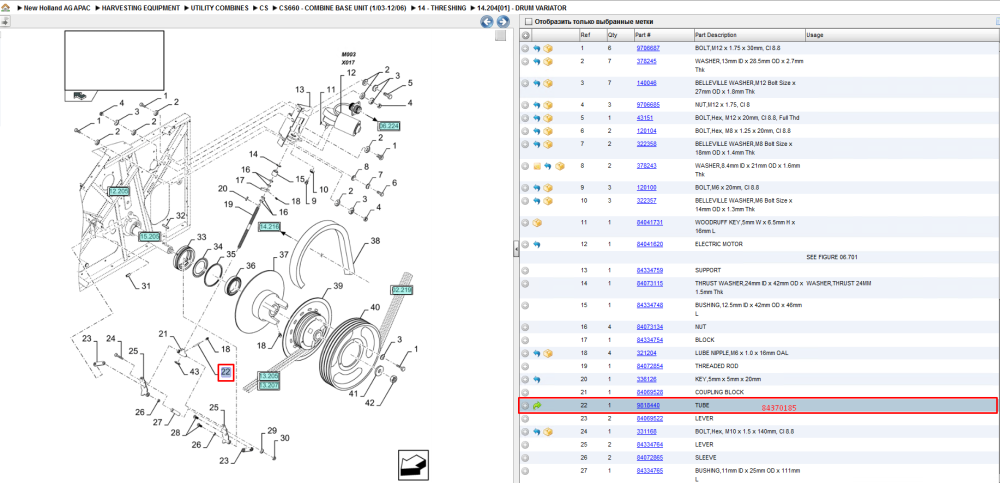The image size is (1000, 483).
Task: Toggle selection circle for SLEEVE row
Action: click(525, 457)
